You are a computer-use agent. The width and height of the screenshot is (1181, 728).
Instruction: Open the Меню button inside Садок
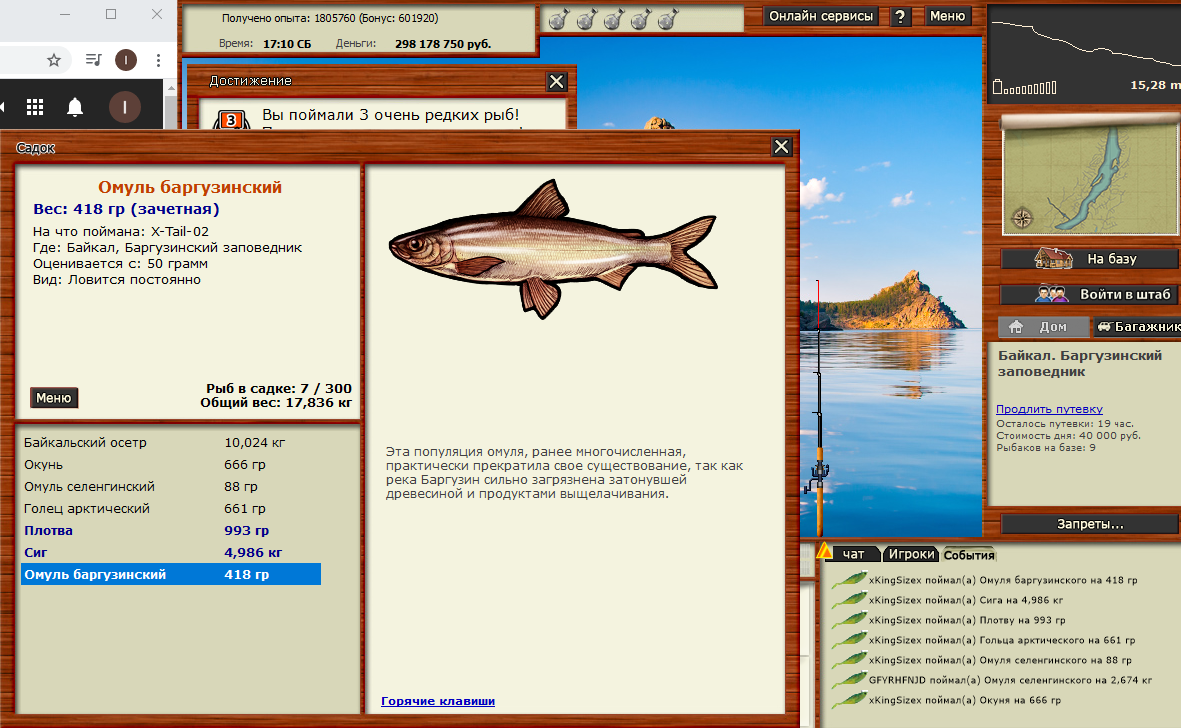pos(54,398)
